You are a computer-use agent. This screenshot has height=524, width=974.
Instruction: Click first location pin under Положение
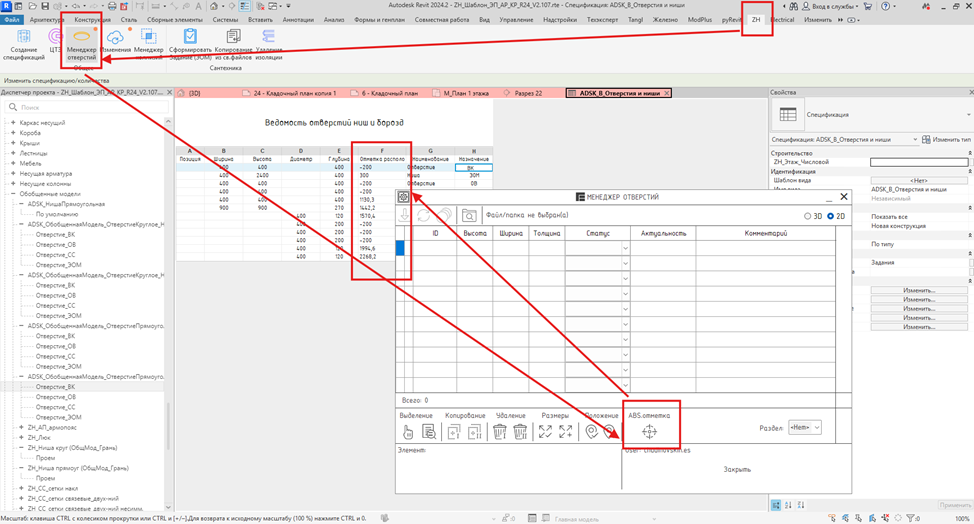(x=591, y=431)
